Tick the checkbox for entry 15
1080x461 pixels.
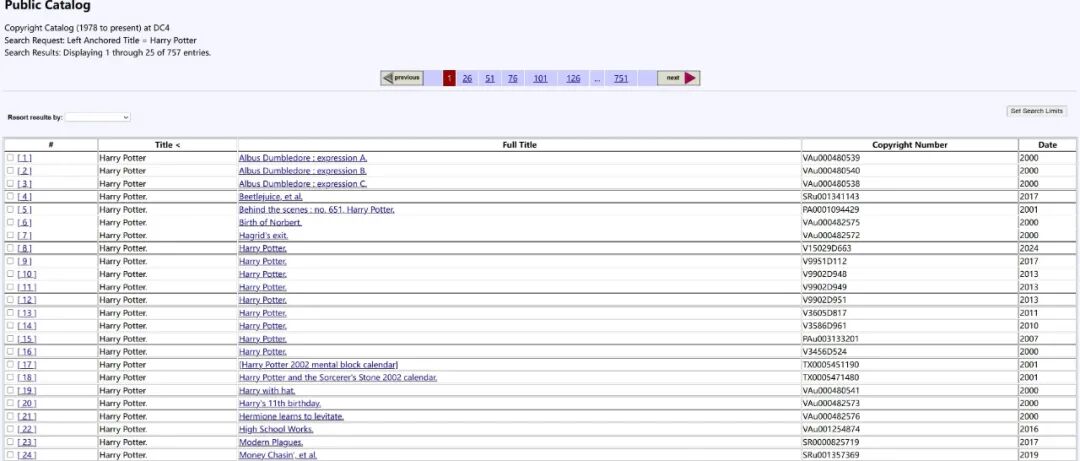click(x=10, y=338)
